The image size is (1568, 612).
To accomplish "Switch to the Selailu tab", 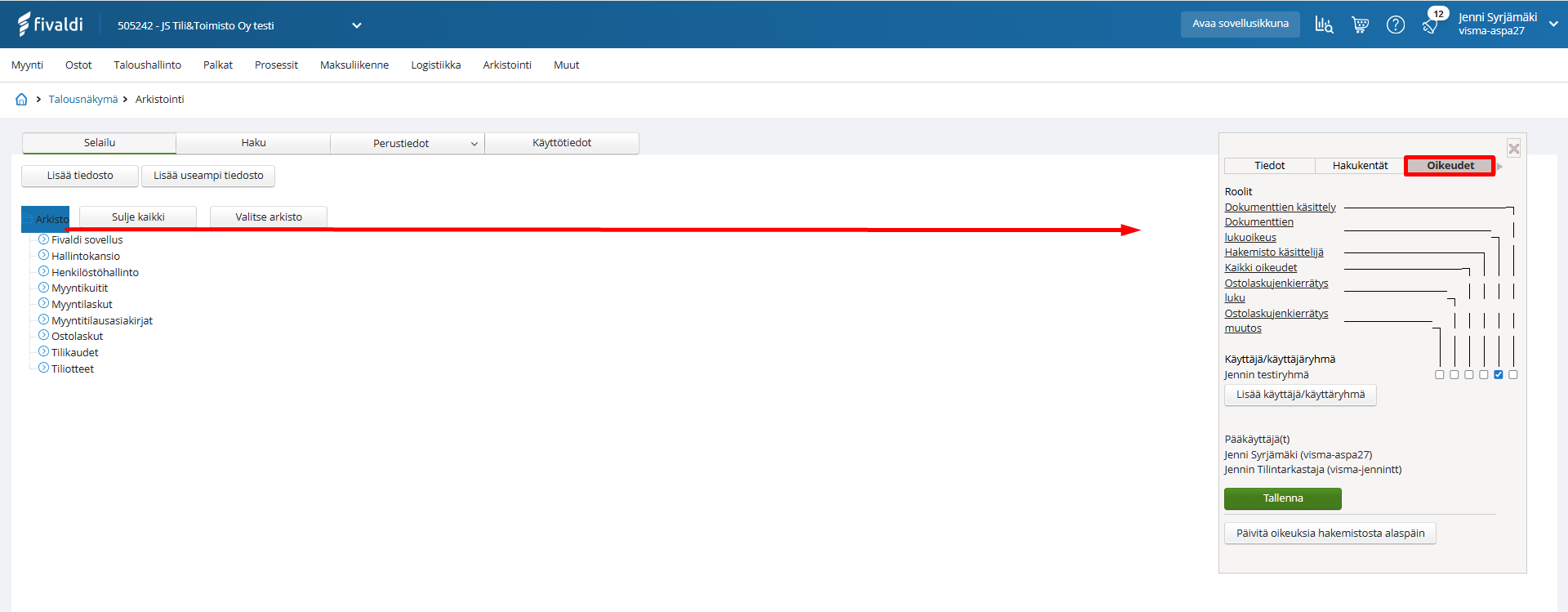I will [x=100, y=143].
